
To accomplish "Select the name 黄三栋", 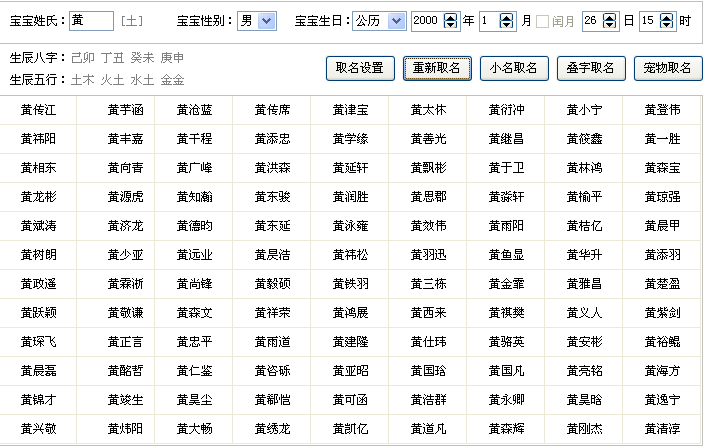I will click(x=428, y=284).
